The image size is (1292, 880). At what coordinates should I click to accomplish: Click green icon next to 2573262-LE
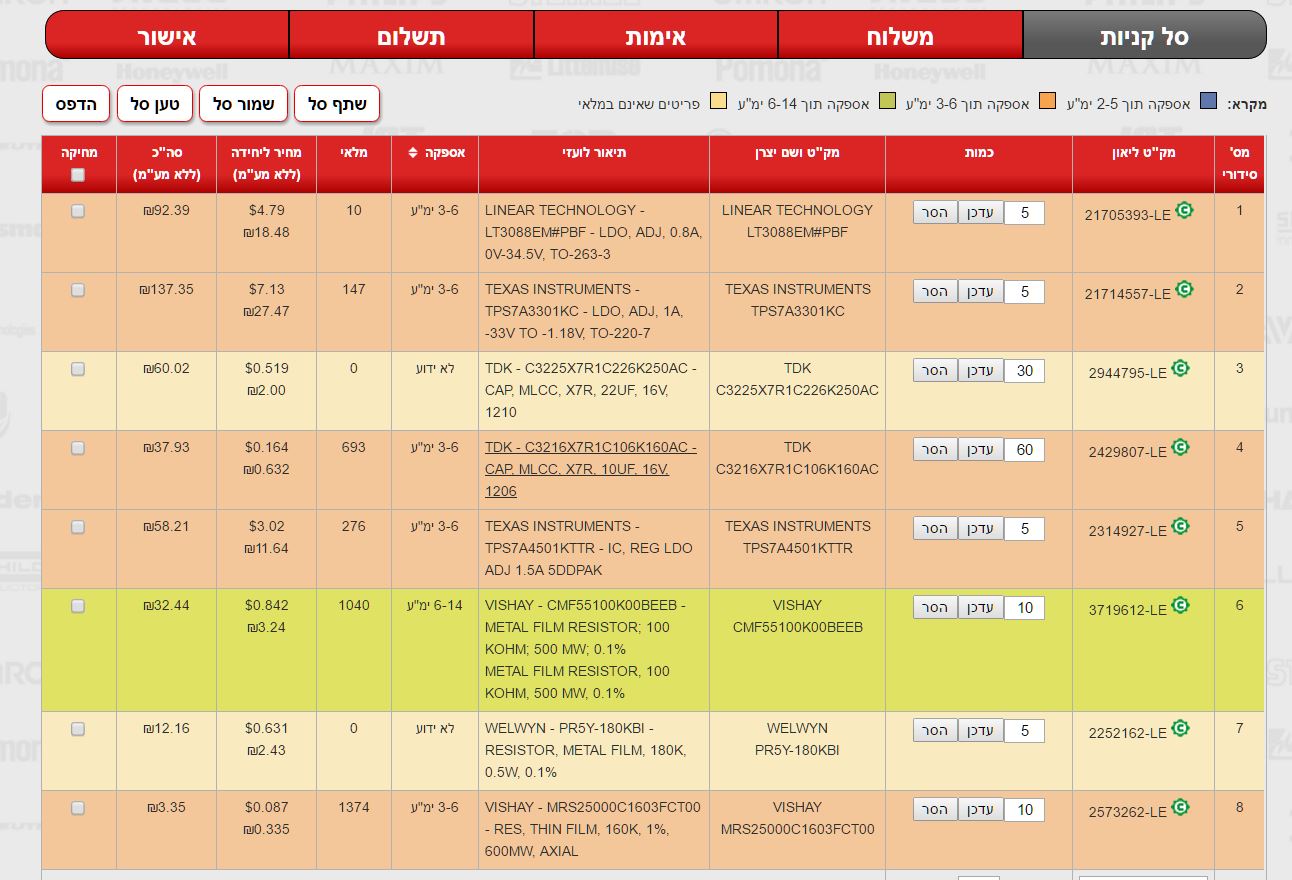click(1180, 807)
